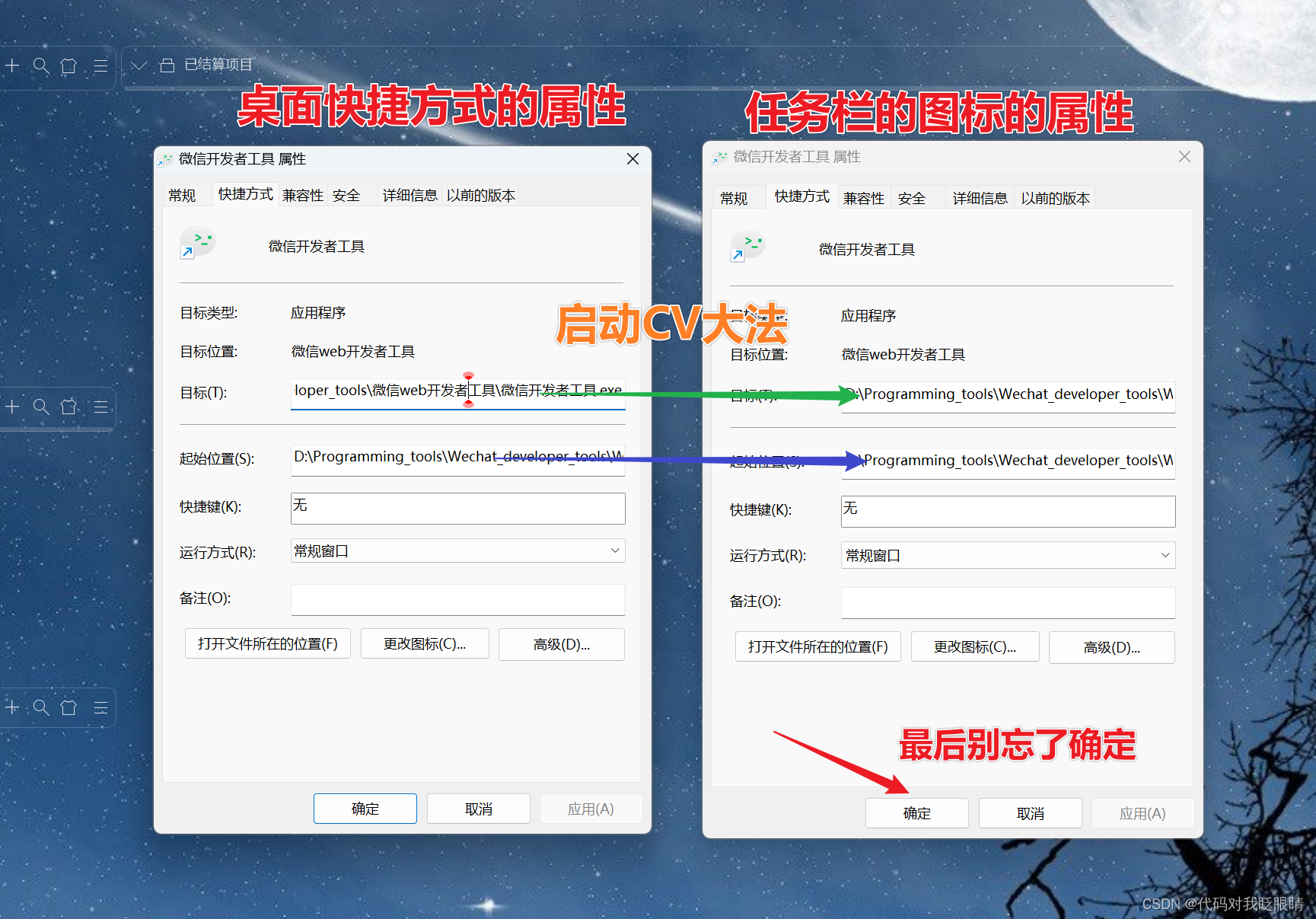Open hamburger menu in middle widget toolbar

point(100,407)
